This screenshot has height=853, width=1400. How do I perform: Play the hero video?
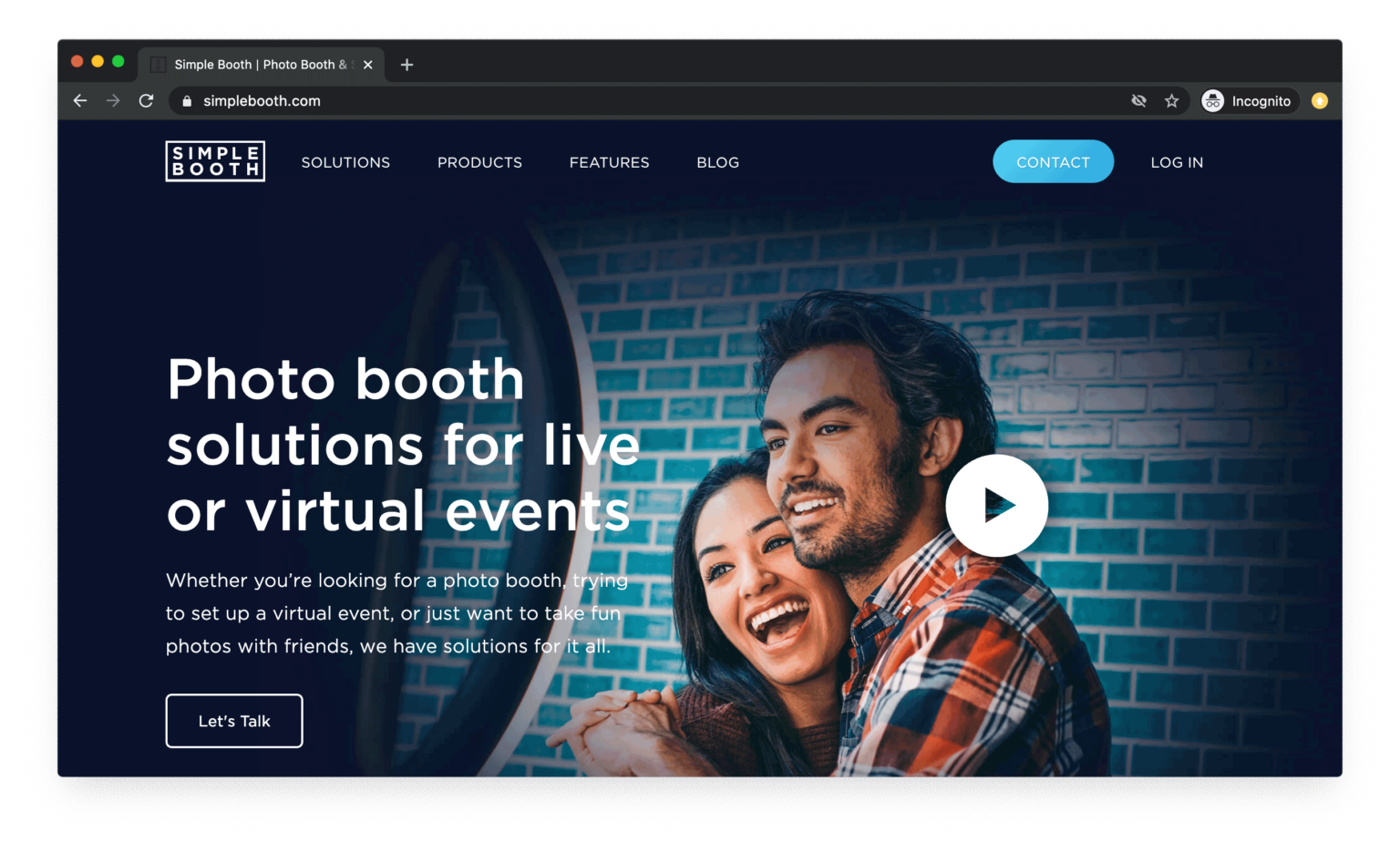(996, 505)
